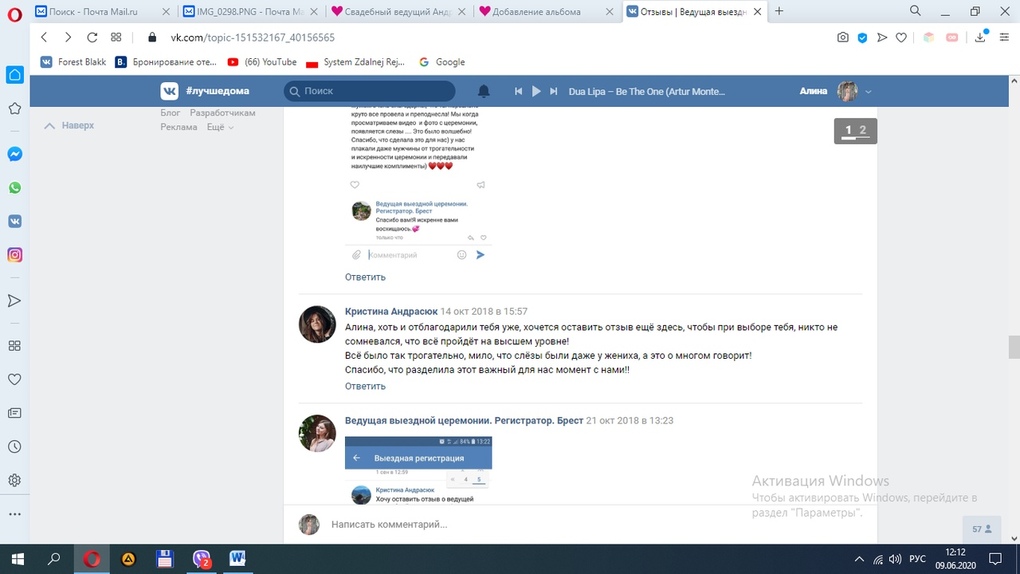The image size is (1020, 574).
Task: Expand the Ещё footer menu
Action: click(220, 128)
